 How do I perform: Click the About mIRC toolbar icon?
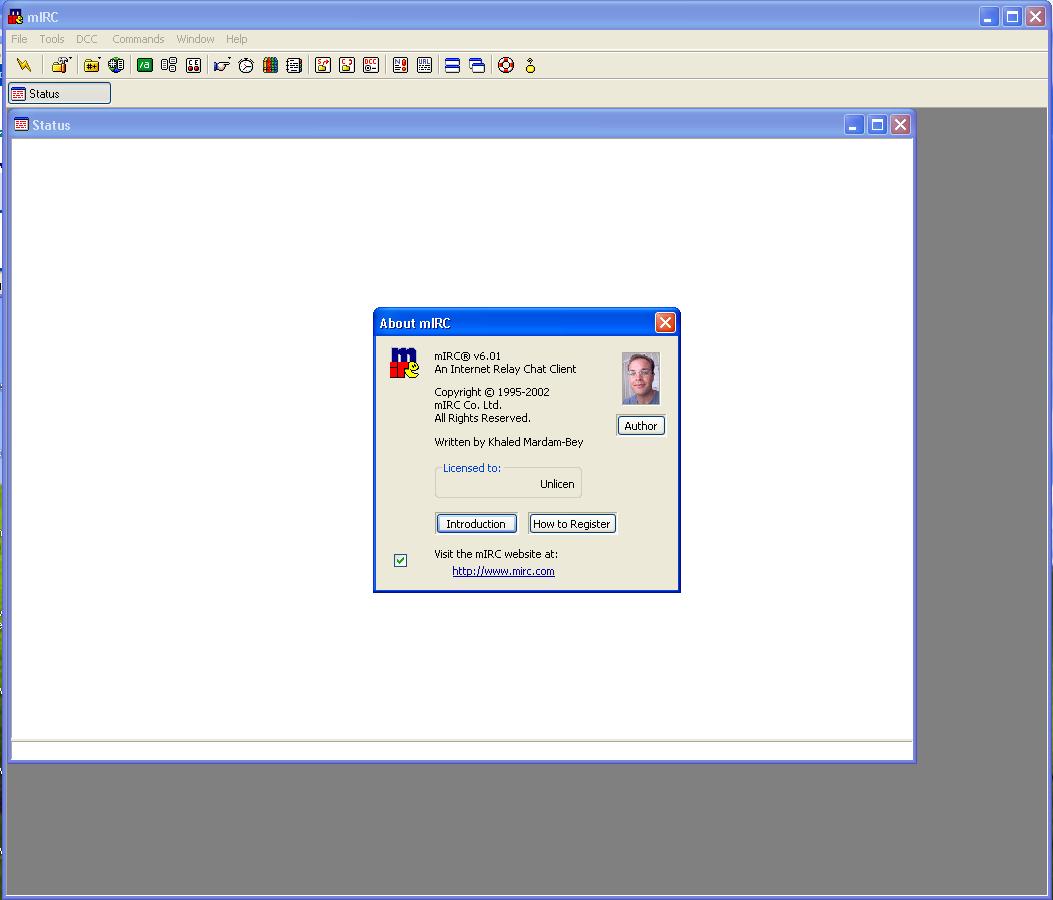pyautogui.click(x=531, y=65)
